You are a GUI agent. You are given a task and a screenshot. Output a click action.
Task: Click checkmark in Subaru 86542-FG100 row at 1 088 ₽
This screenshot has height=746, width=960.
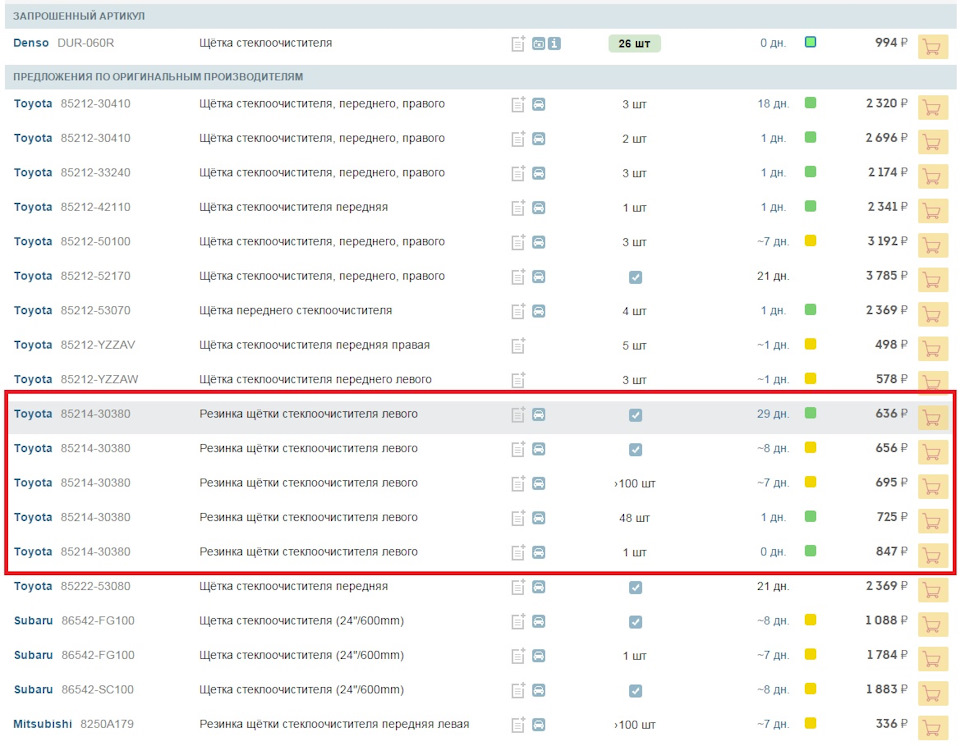point(636,622)
